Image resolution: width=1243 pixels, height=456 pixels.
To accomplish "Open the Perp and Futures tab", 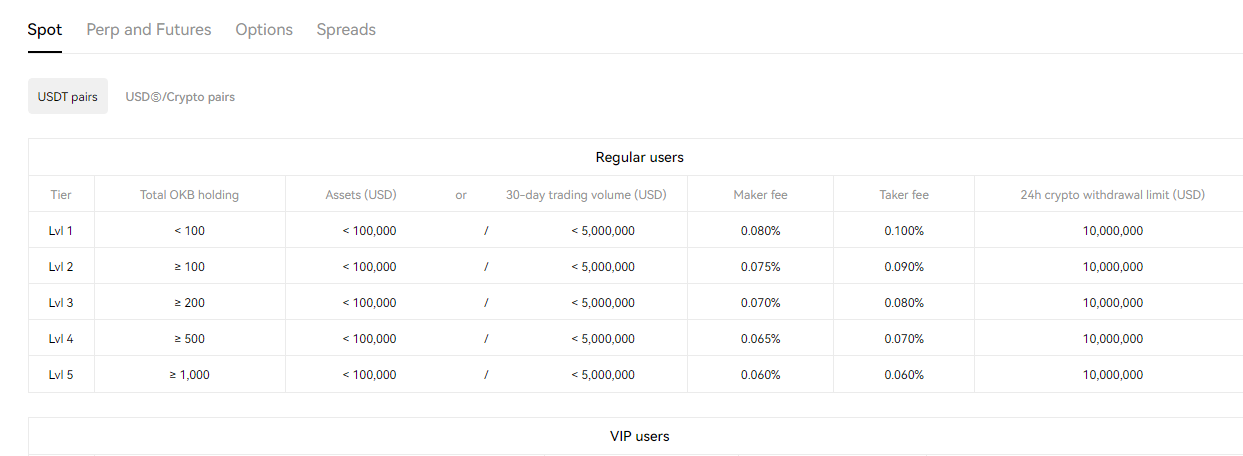I will click(x=149, y=30).
